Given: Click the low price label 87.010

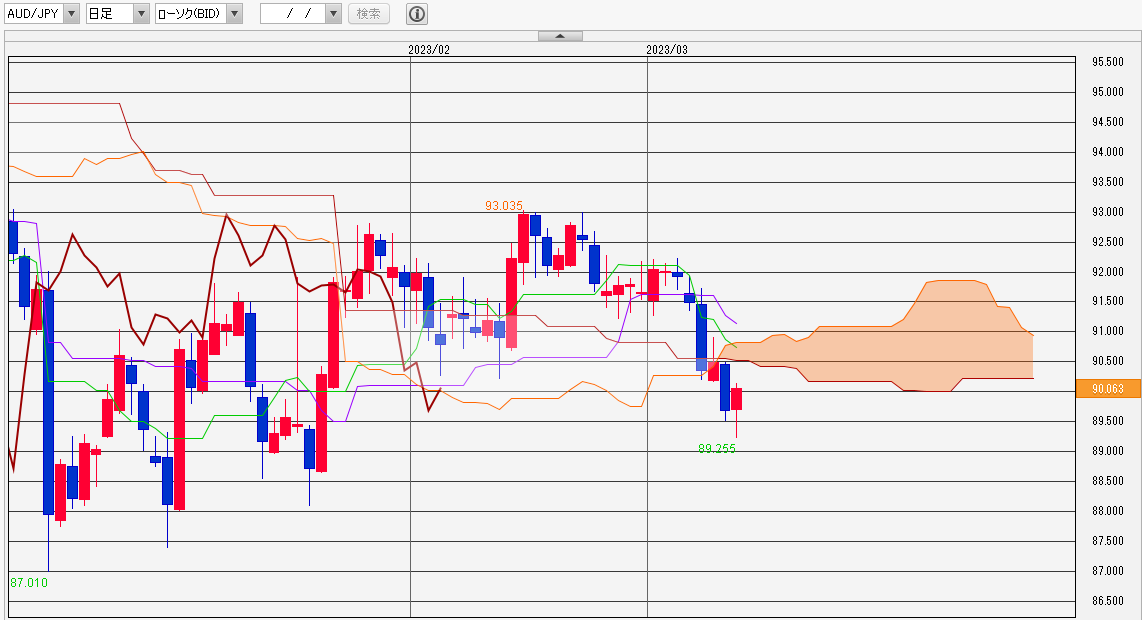Looking at the screenshot, I should click(x=29, y=583).
